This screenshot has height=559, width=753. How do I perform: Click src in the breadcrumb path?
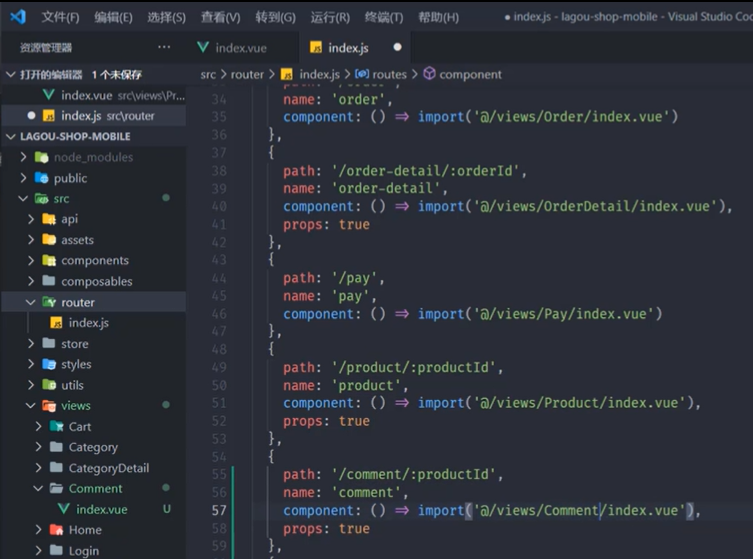(208, 74)
